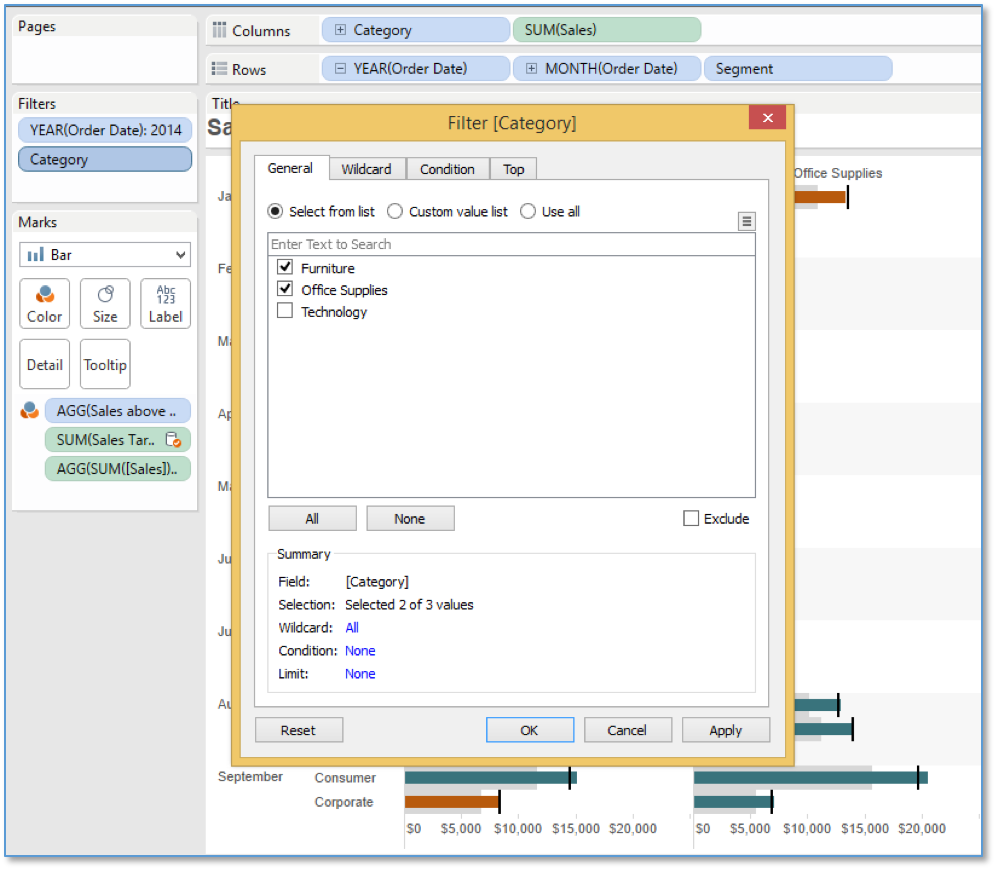The image size is (996, 870).
Task: Open the Bar mark type dropdown
Action: (x=105, y=255)
